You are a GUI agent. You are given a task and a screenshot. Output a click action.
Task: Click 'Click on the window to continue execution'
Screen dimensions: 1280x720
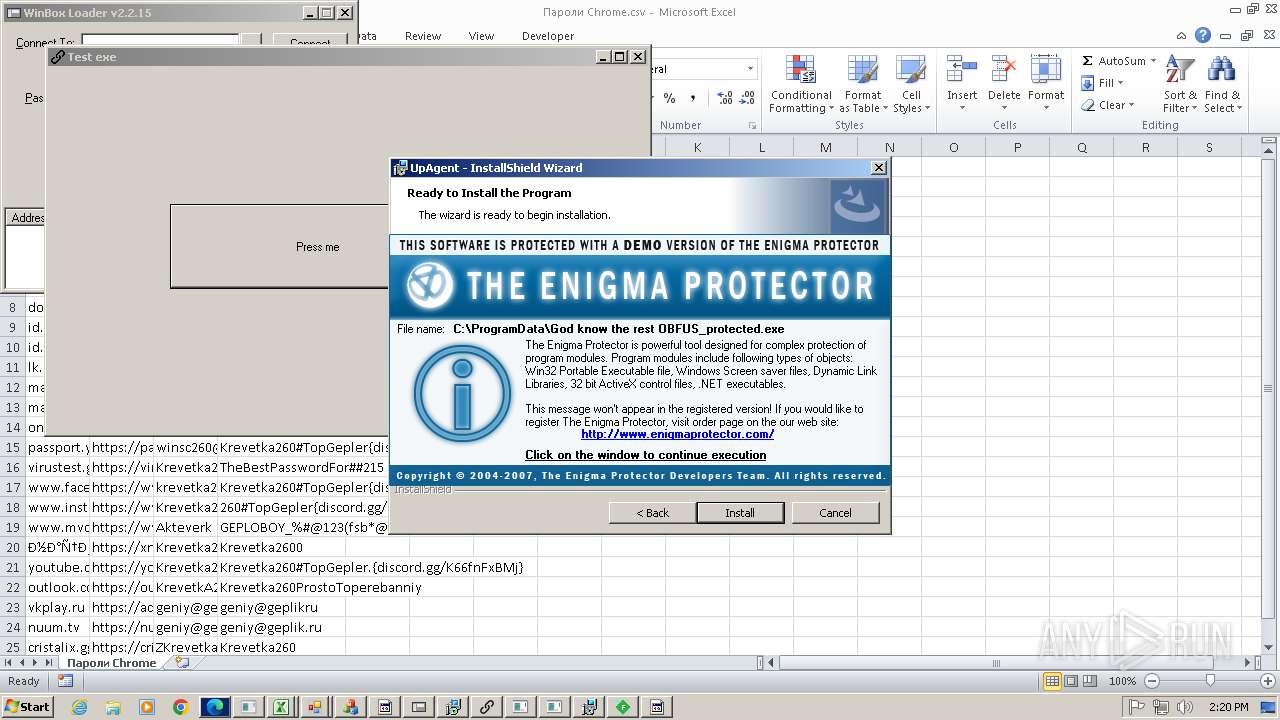point(646,455)
